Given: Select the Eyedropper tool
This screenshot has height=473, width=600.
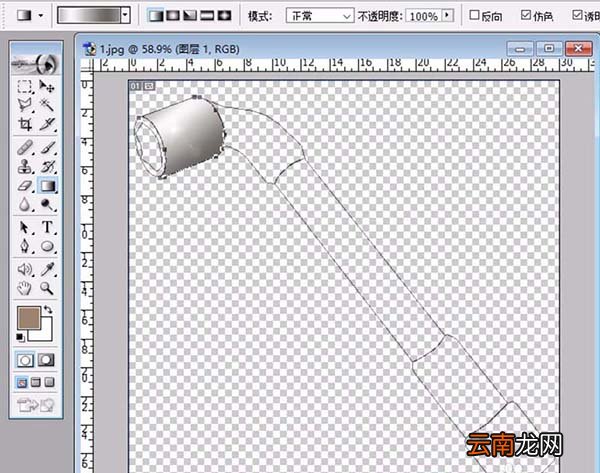Looking at the screenshot, I should (47, 269).
